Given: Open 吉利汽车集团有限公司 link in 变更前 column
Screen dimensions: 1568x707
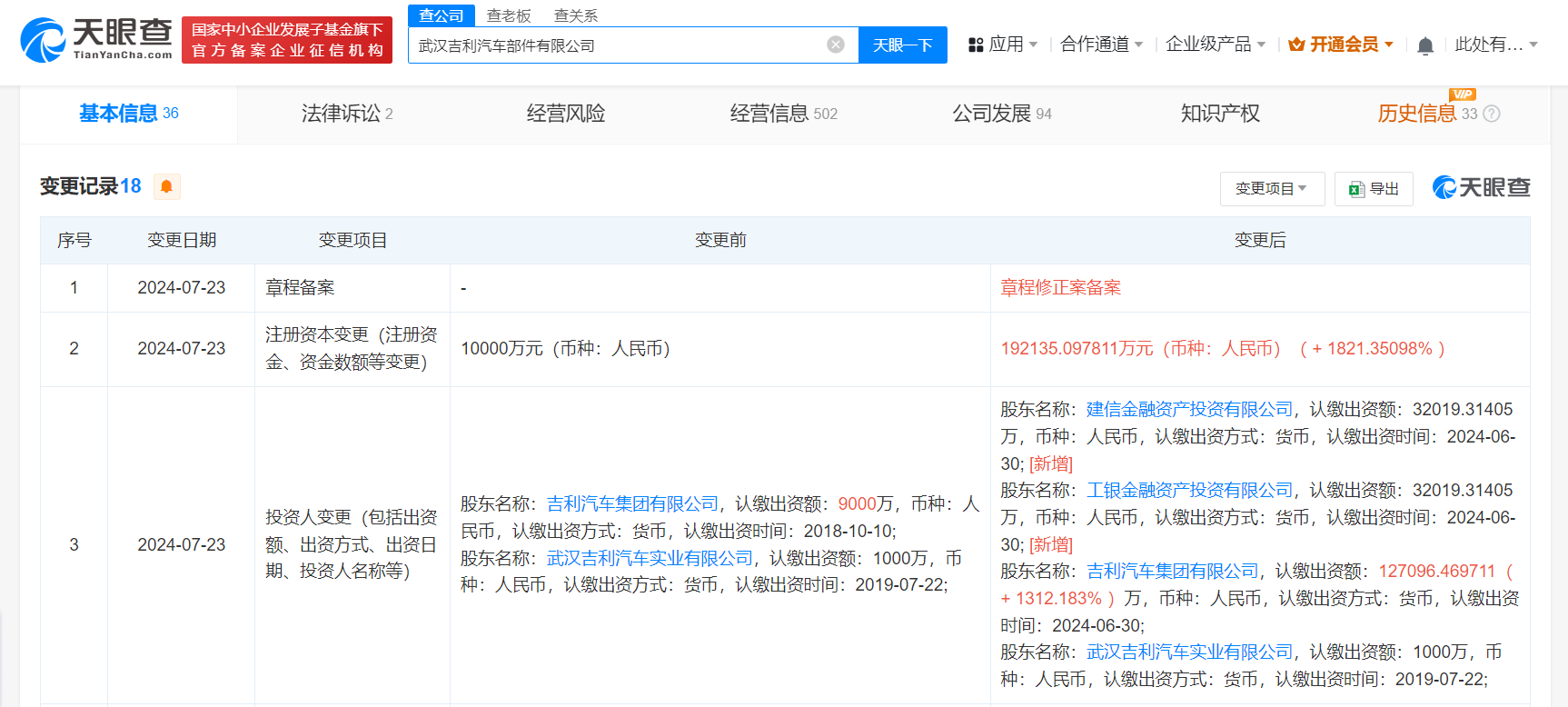Looking at the screenshot, I should tap(632, 503).
